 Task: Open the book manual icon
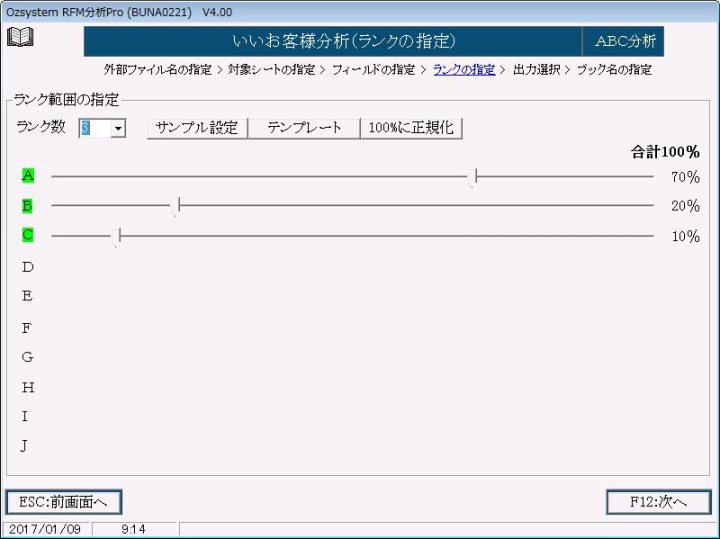tap(20, 37)
